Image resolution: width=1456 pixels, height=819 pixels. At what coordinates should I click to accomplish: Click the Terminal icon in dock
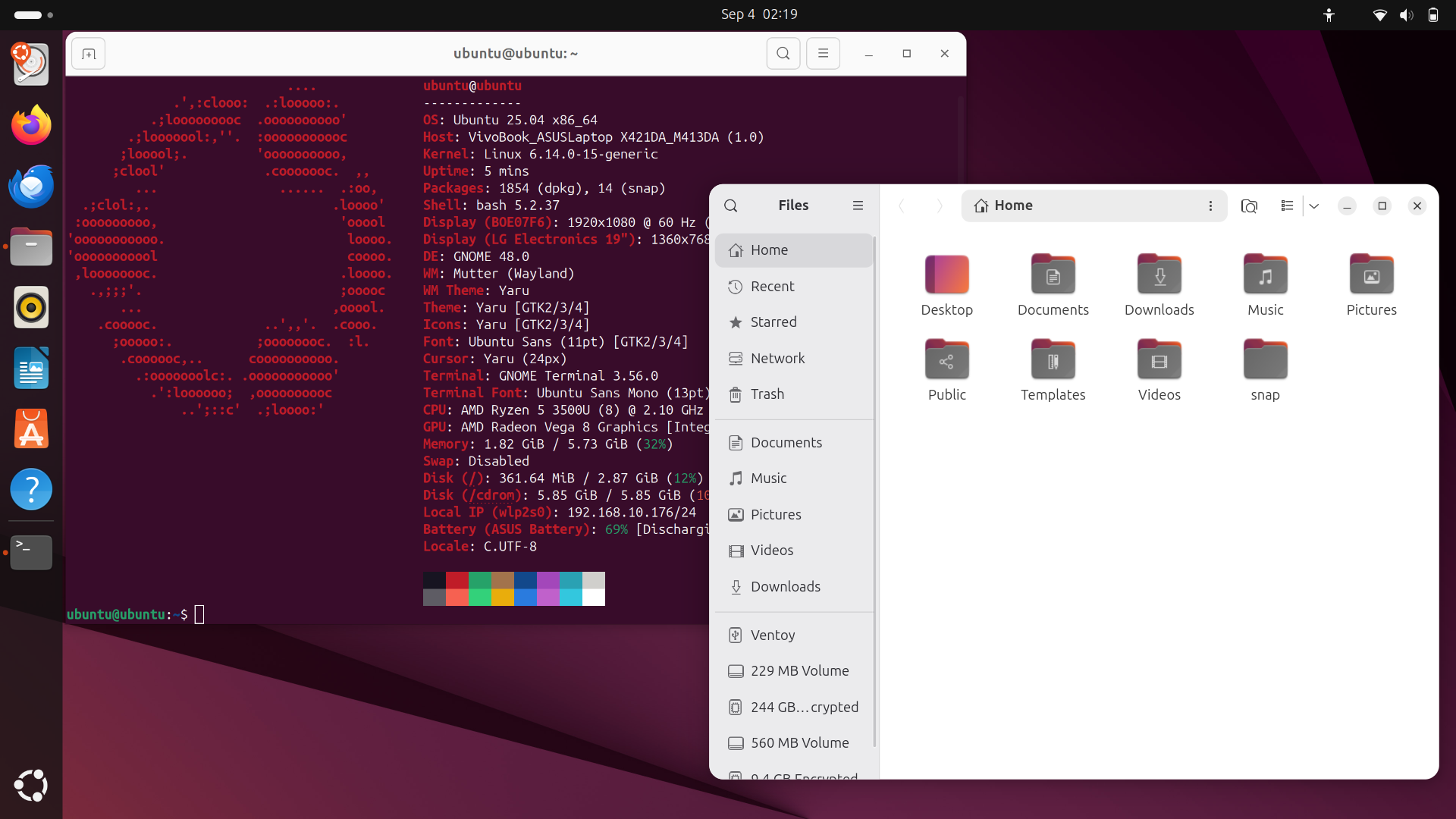click(x=31, y=553)
